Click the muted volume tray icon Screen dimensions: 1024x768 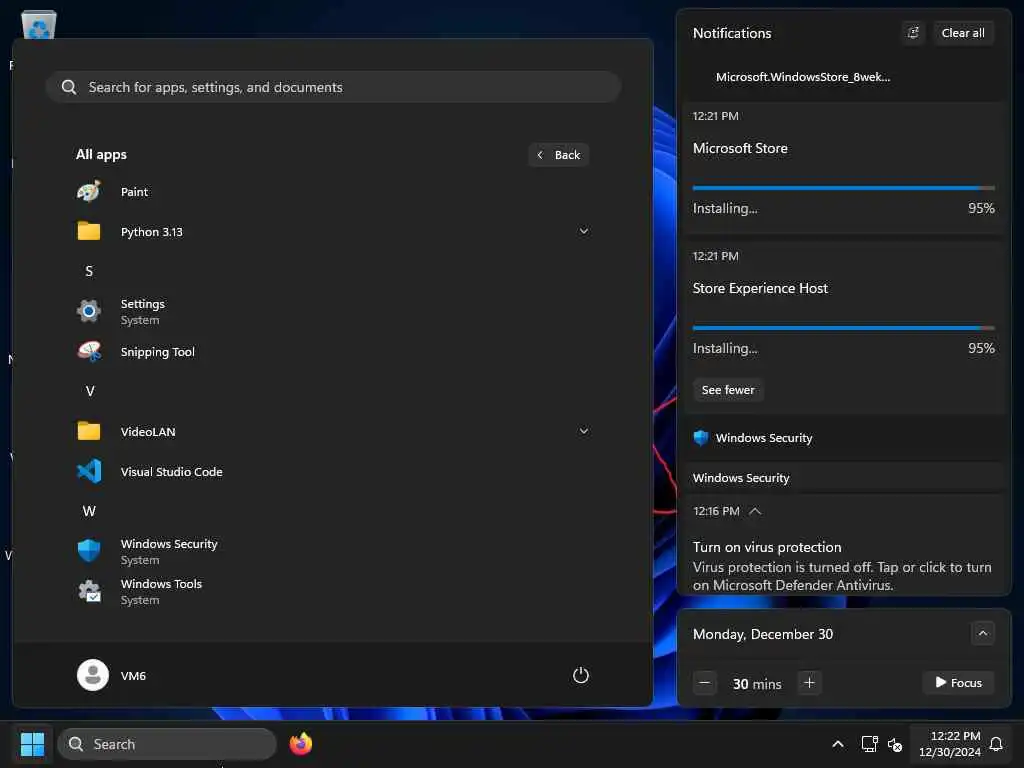tap(895, 744)
